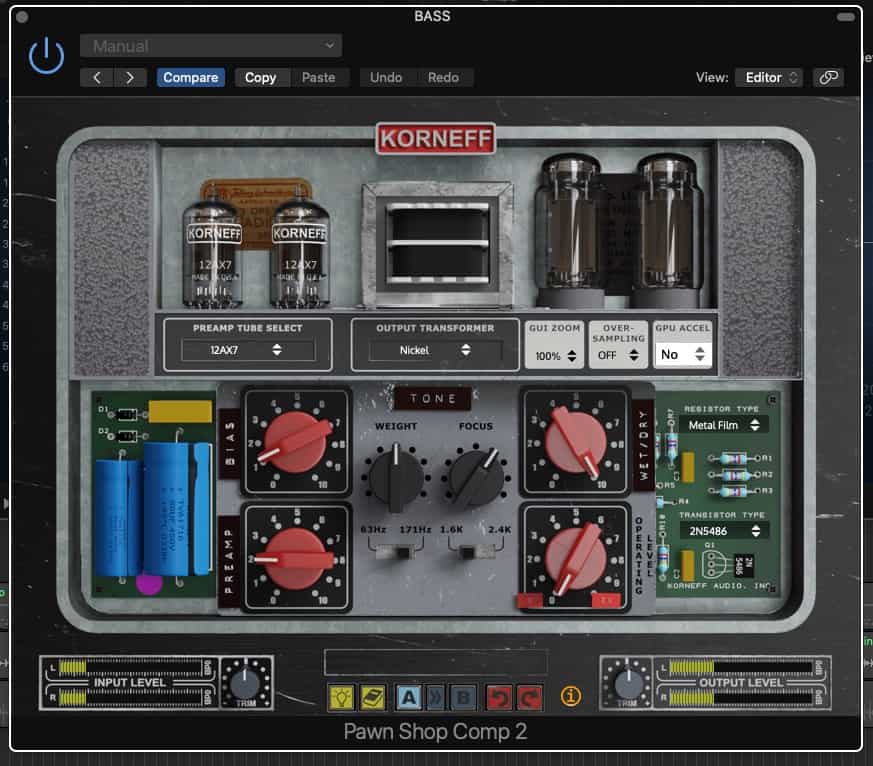873x766 pixels.
Task: Go to next preset arrow
Action: tap(130, 77)
